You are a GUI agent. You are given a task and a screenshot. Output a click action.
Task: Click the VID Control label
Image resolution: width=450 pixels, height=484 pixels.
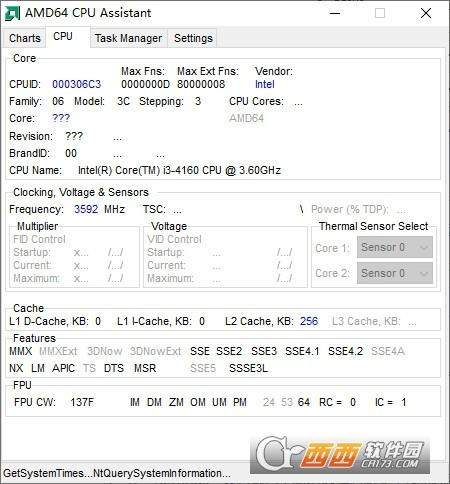pos(174,239)
